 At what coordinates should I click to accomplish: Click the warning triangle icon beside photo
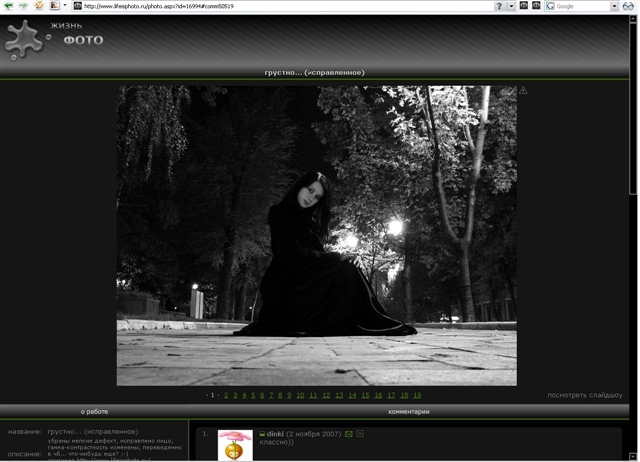[x=523, y=91]
